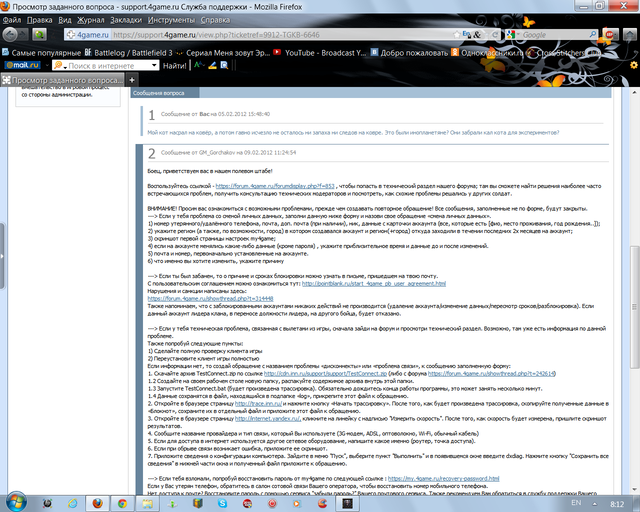Click the sender name GM_Gorchakov
640x512 pixels.
(217, 152)
